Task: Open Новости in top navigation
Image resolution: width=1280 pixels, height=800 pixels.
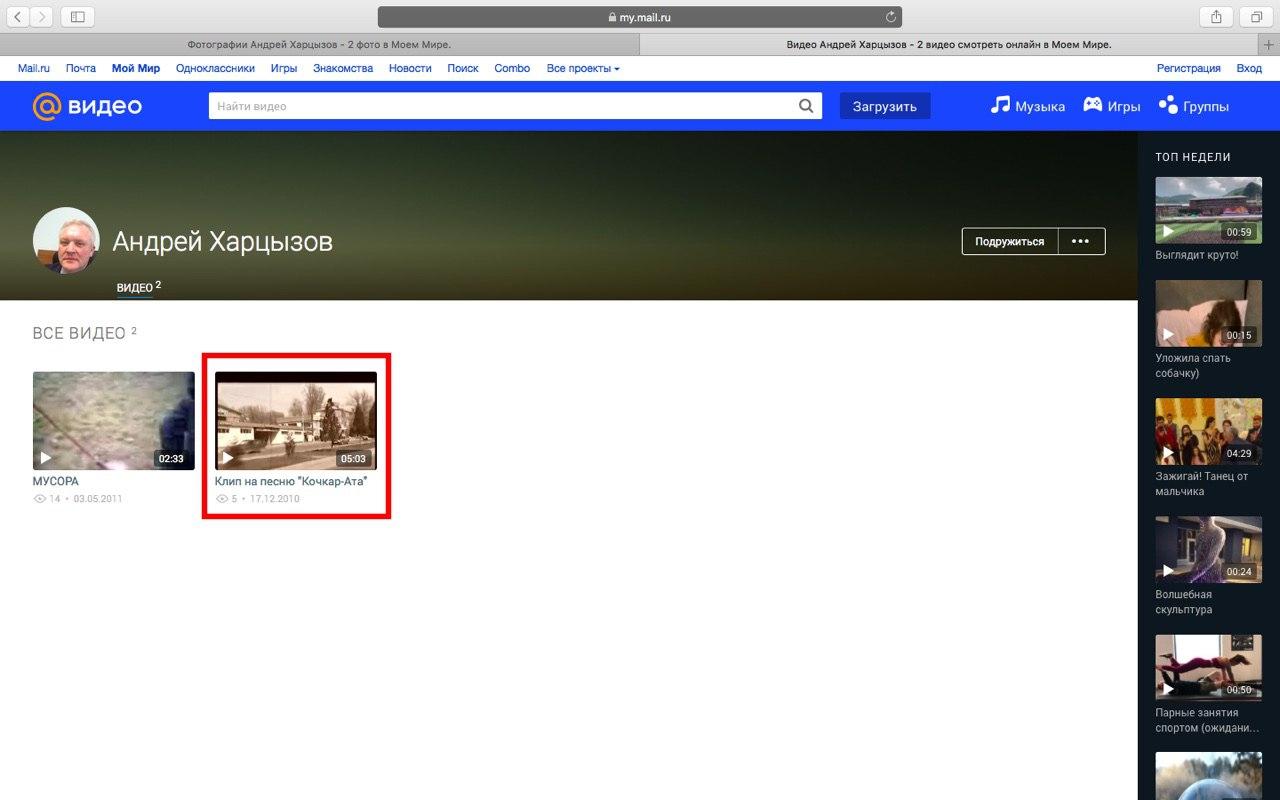Action: (x=410, y=68)
